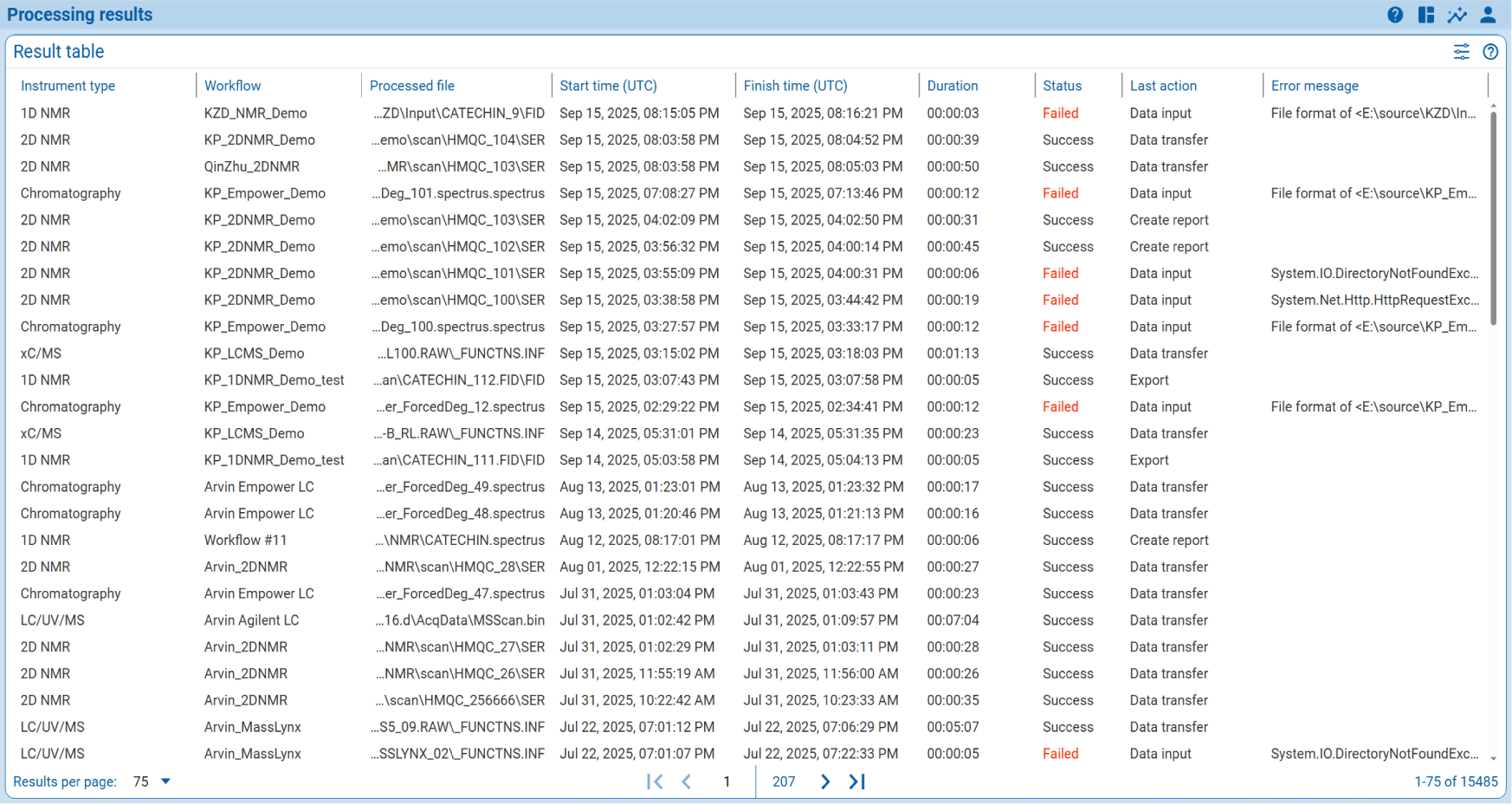Screen dimensions: 1512x804
Task: Click the current page number input field
Action: pos(727,781)
